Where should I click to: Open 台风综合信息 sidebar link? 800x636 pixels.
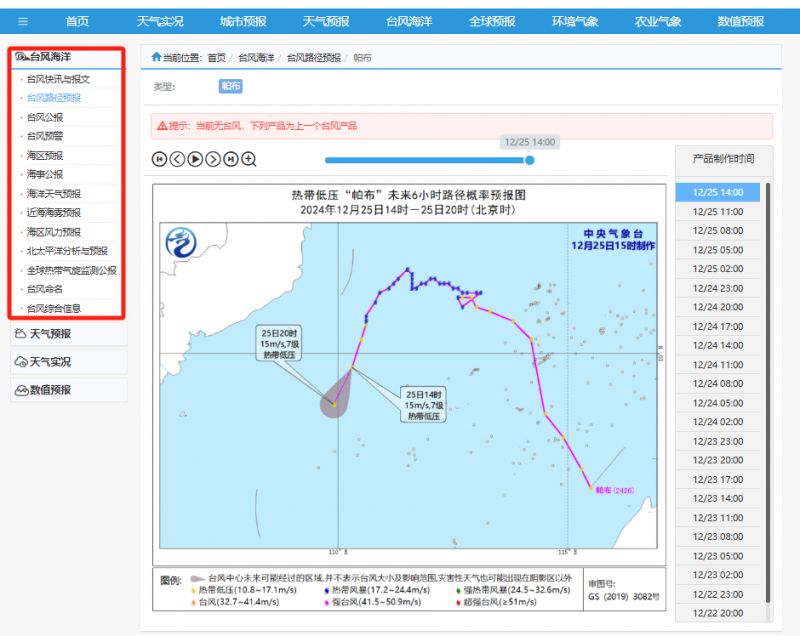(x=54, y=309)
